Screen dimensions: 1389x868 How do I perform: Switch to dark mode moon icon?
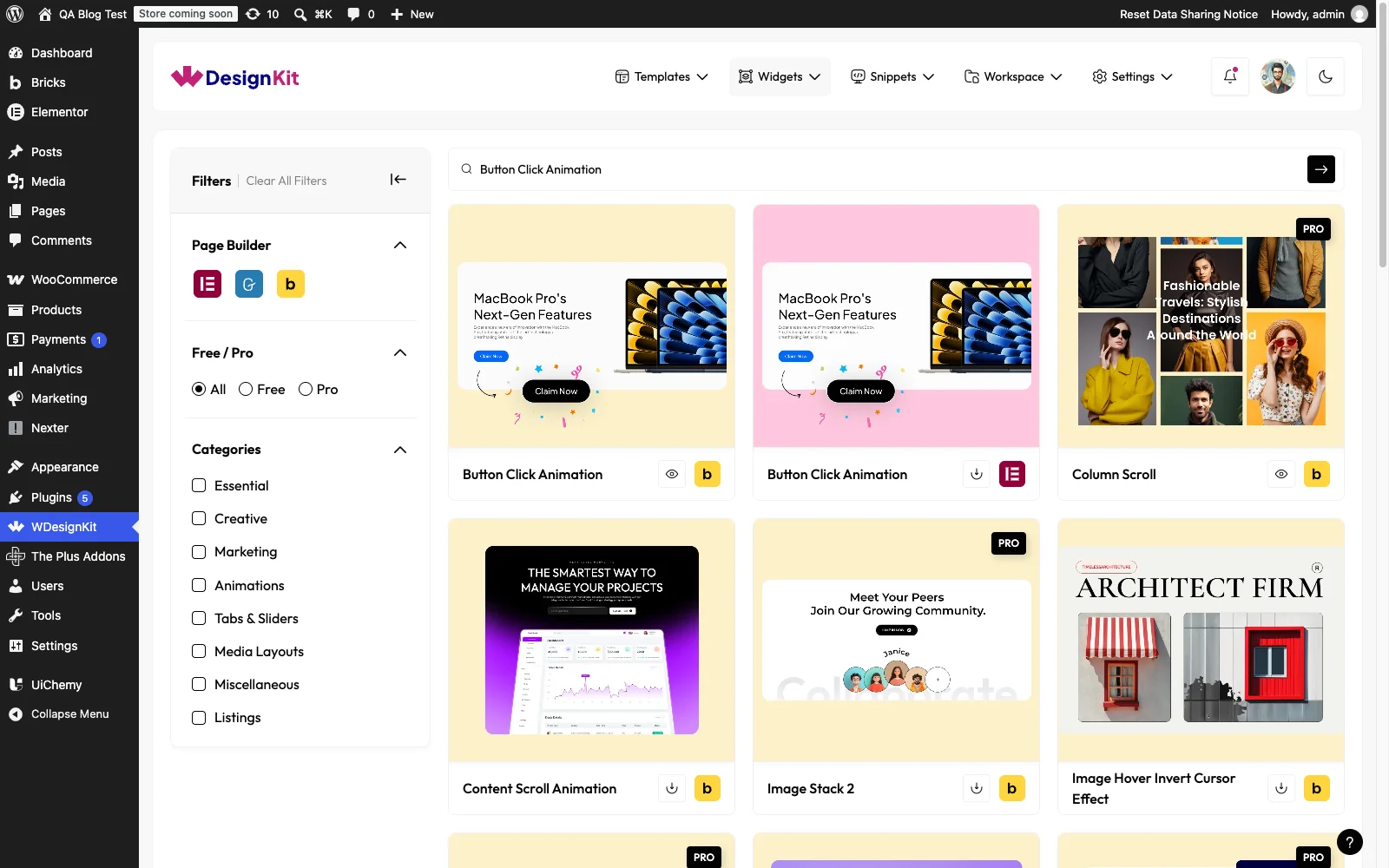[1326, 76]
